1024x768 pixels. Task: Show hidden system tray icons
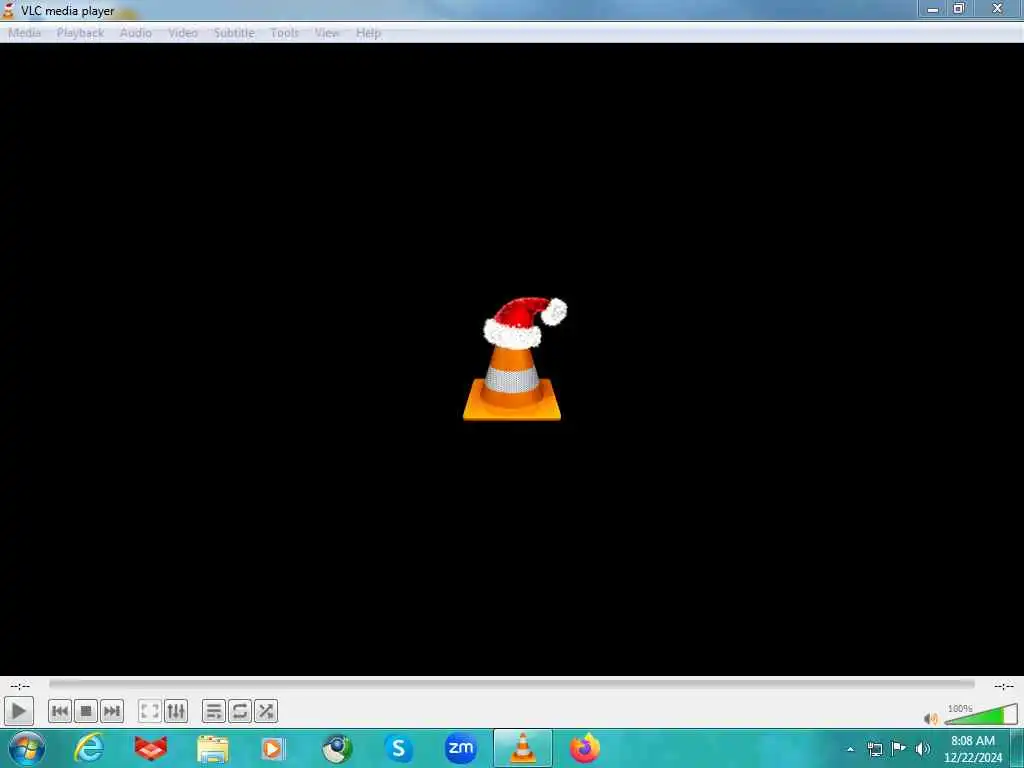coord(850,749)
